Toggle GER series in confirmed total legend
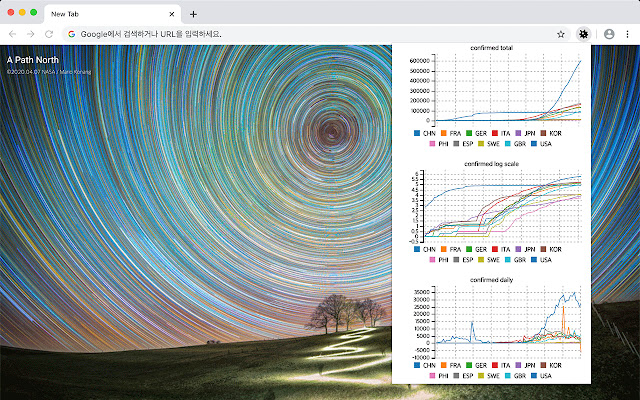 [476, 133]
